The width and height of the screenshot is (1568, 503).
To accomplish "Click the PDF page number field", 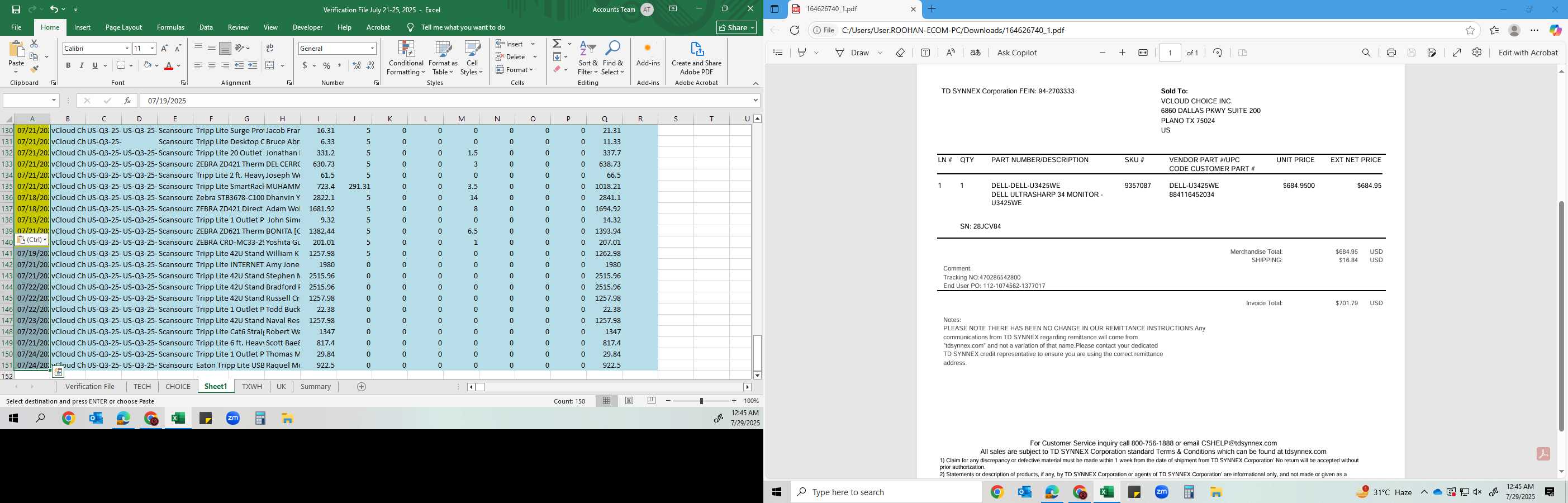I will [x=1170, y=53].
